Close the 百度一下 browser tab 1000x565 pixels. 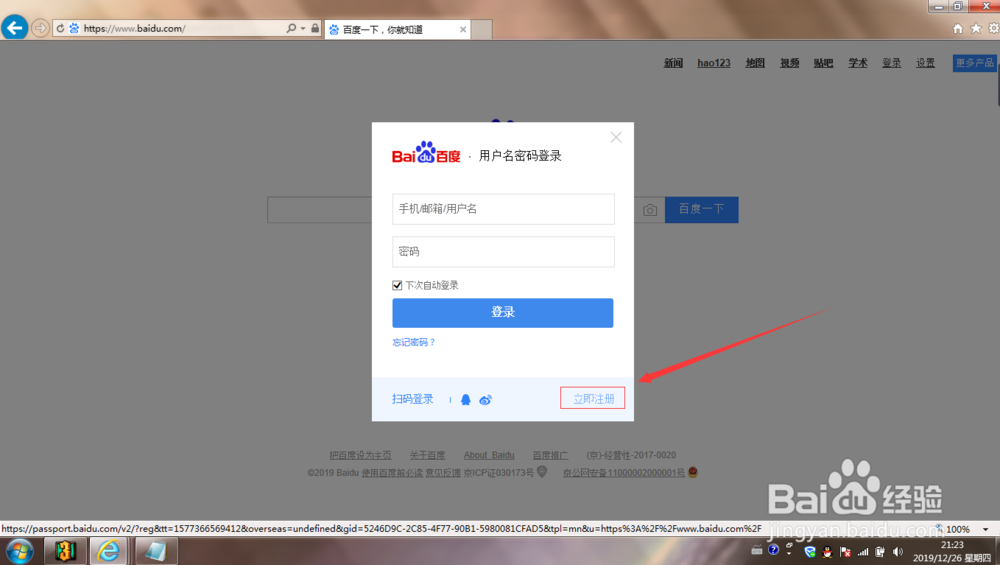(463, 29)
